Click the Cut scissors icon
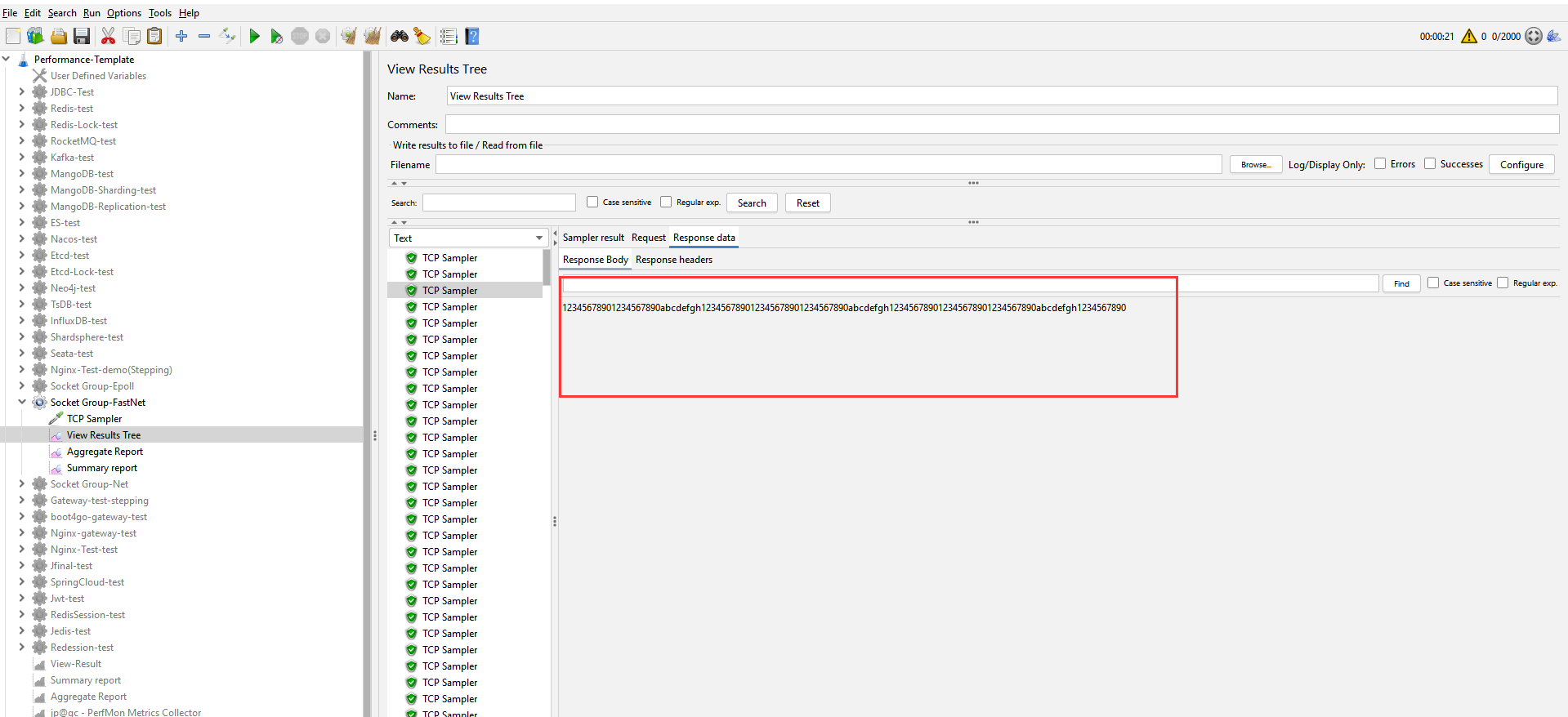Screen dimensions: 1568x717 coord(108,36)
